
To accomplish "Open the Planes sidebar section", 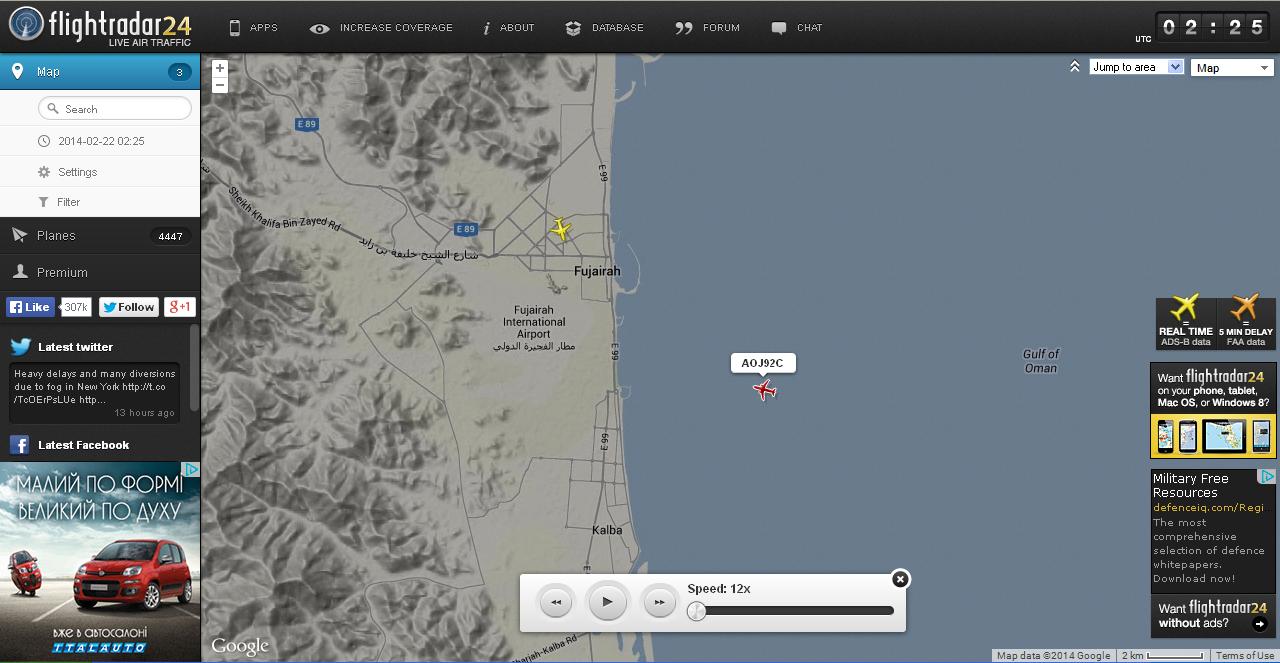I will coord(57,236).
